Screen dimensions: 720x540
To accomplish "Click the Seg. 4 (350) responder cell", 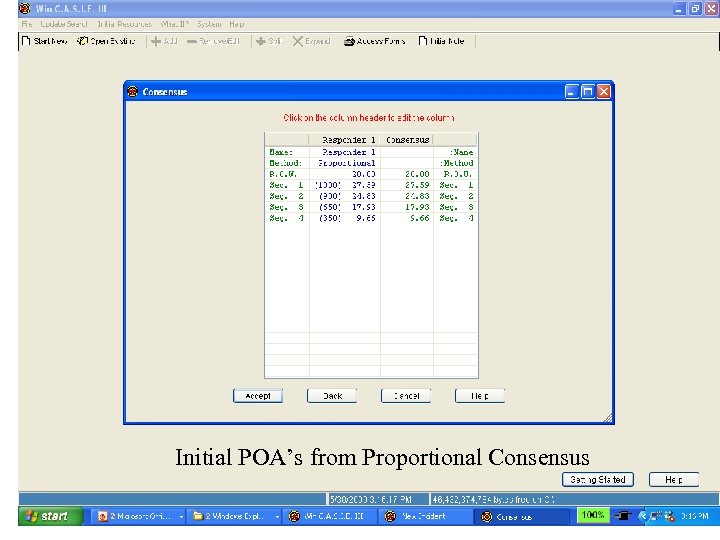I will coord(345,218).
